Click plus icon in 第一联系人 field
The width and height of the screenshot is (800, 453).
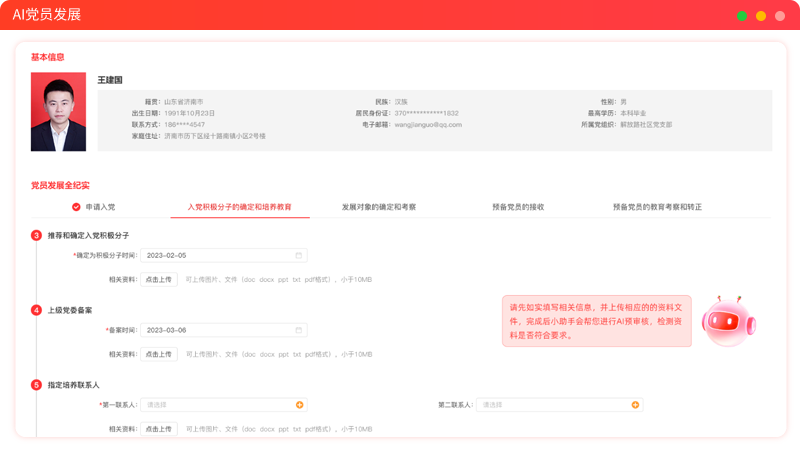pyautogui.click(x=299, y=405)
